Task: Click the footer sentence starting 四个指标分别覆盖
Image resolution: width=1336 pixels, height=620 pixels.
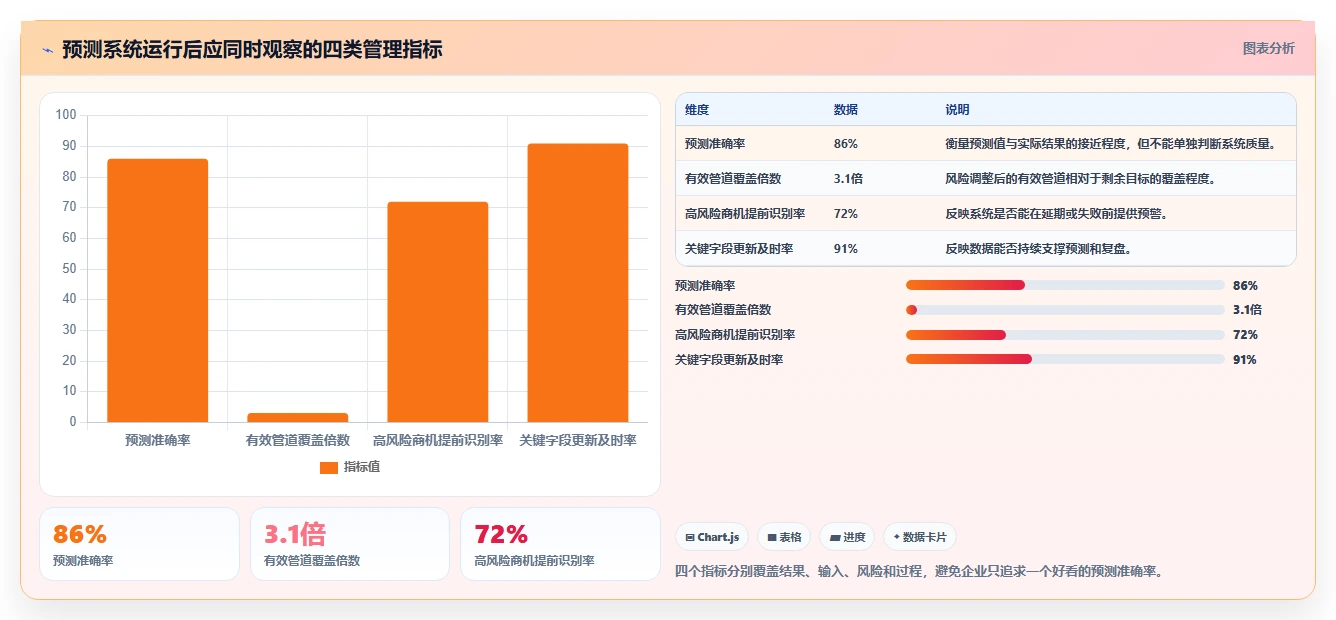Action: click(x=920, y=572)
